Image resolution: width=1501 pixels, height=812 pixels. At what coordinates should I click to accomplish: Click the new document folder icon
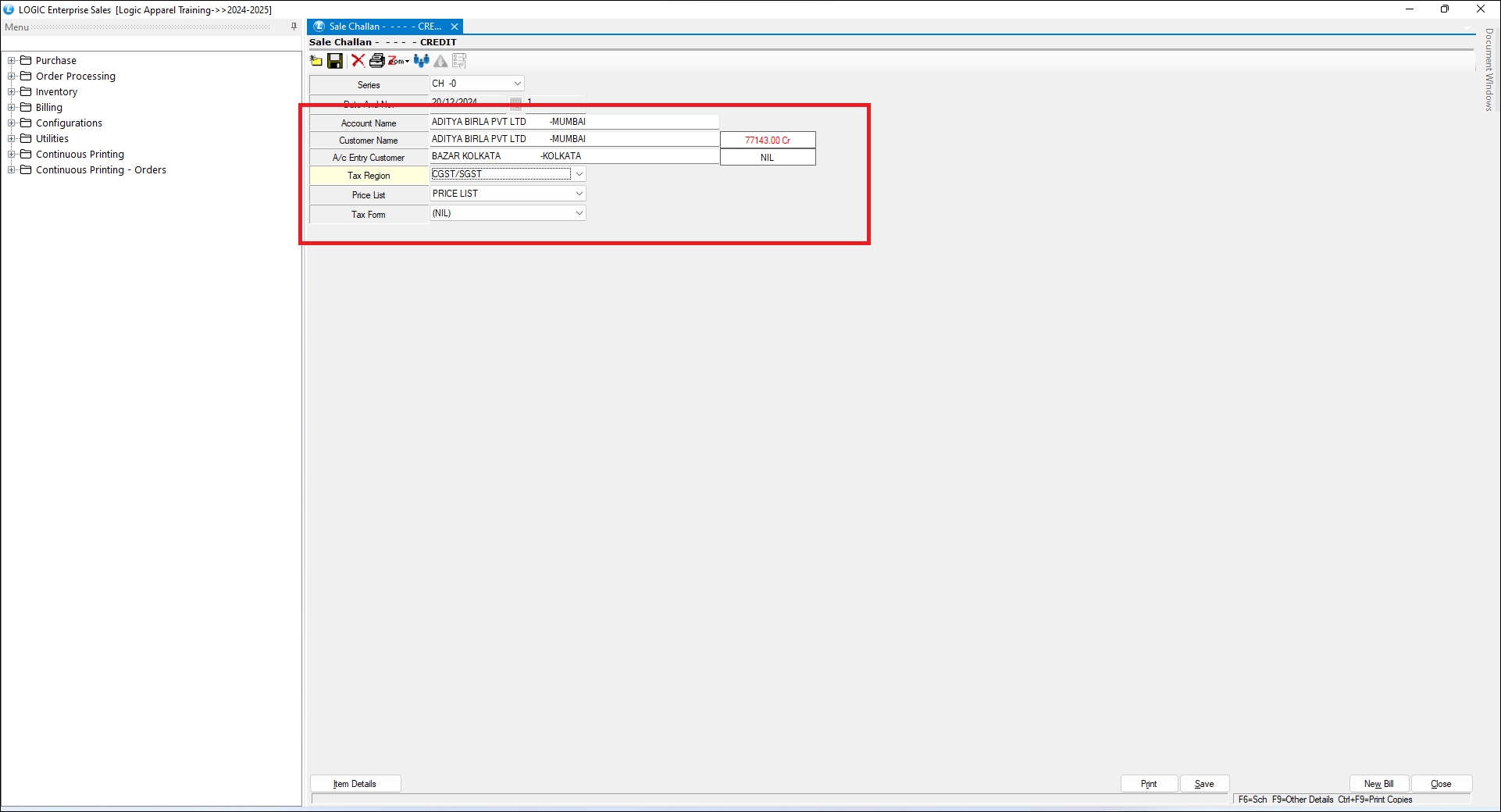click(x=316, y=61)
